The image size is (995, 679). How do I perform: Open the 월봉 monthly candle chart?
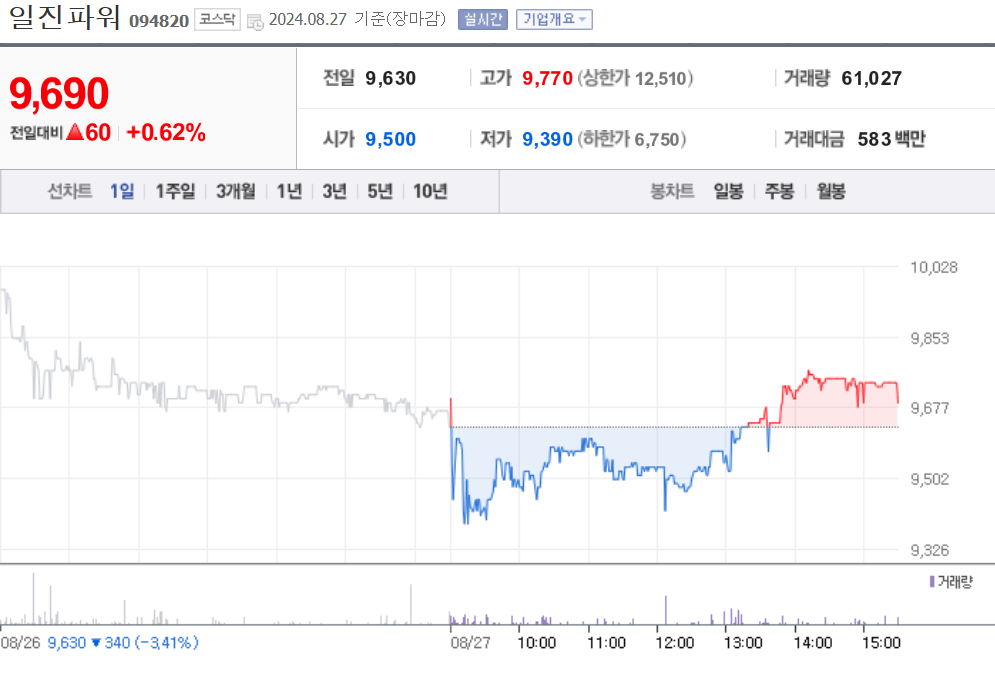(x=831, y=191)
